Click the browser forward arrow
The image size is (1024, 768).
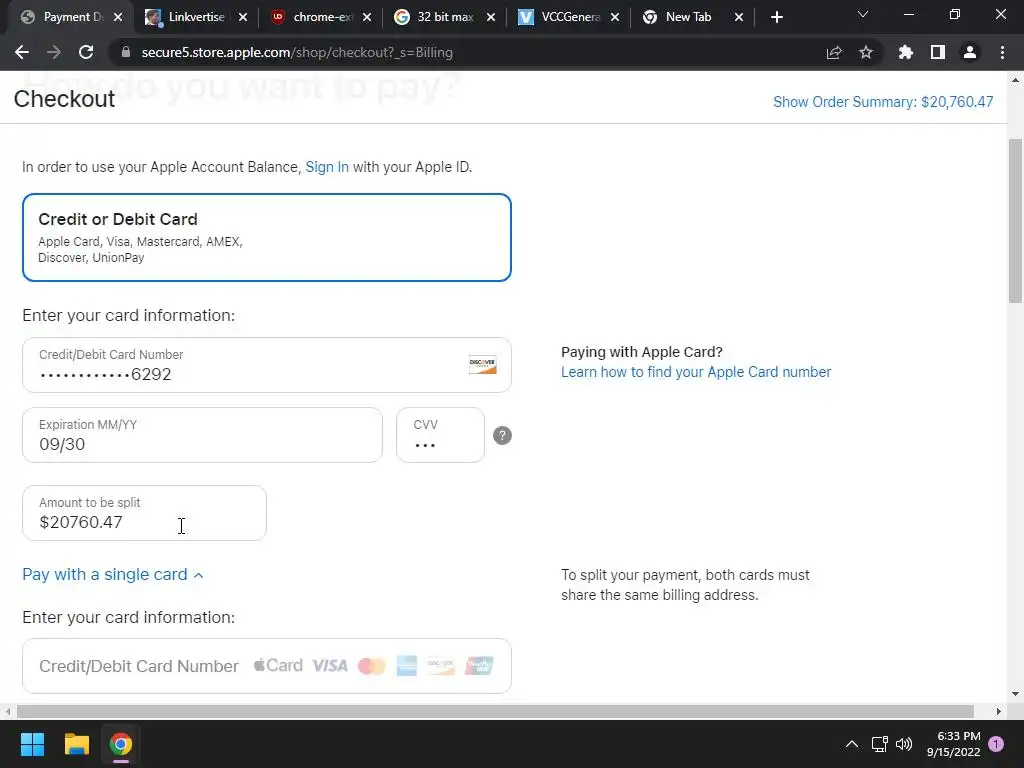tap(54, 52)
